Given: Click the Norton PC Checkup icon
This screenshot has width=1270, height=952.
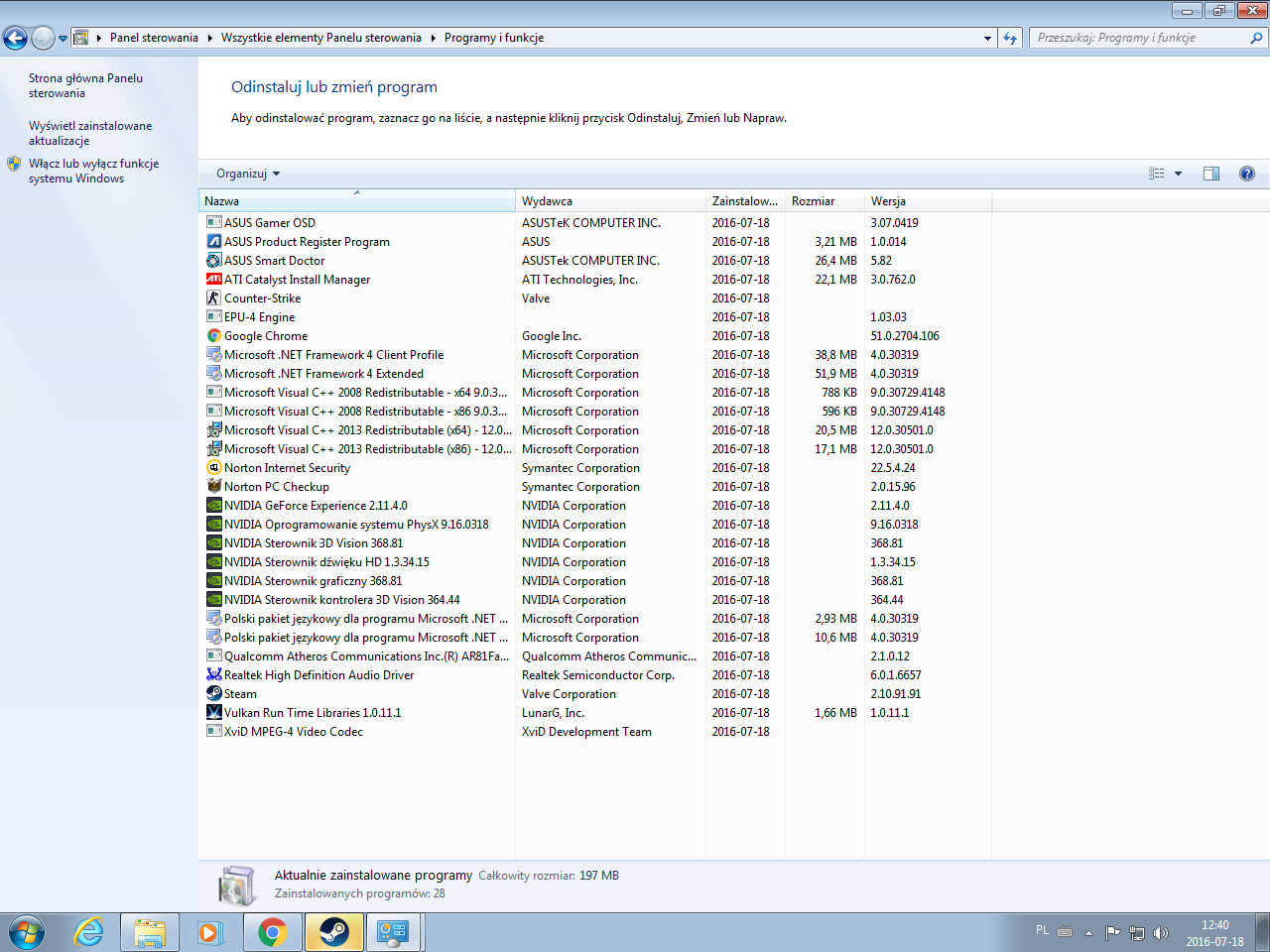Looking at the screenshot, I should tap(213, 487).
